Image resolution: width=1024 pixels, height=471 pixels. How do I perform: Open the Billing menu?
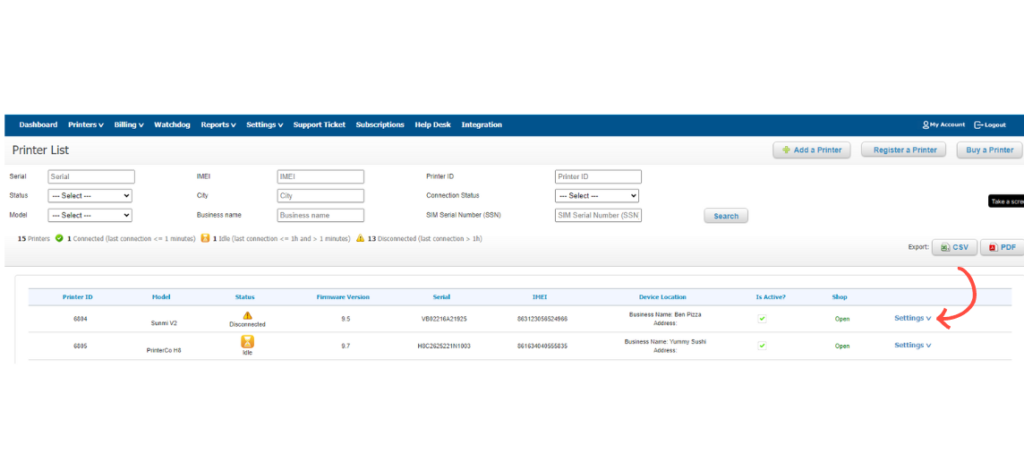pyautogui.click(x=129, y=125)
